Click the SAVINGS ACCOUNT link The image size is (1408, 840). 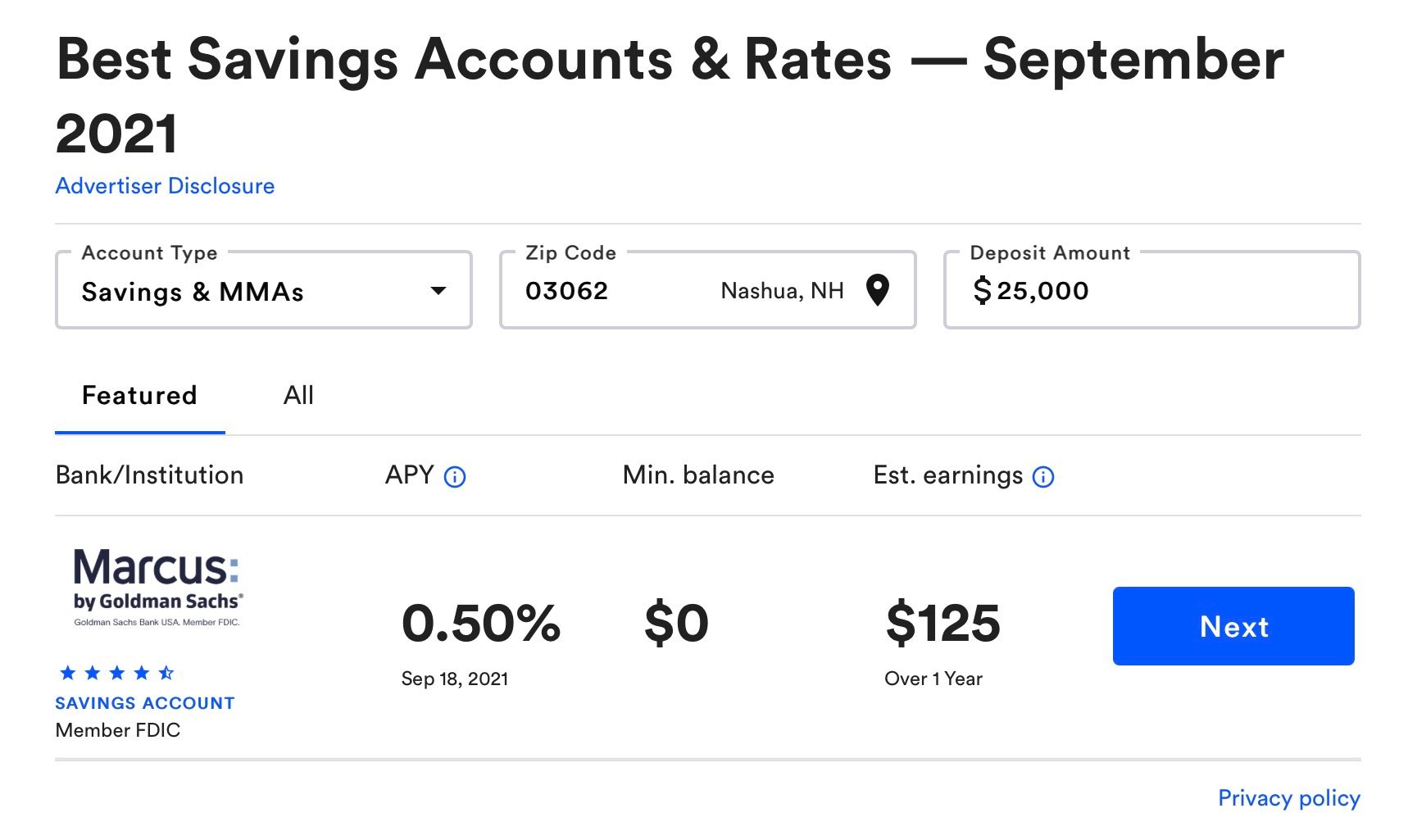[145, 703]
